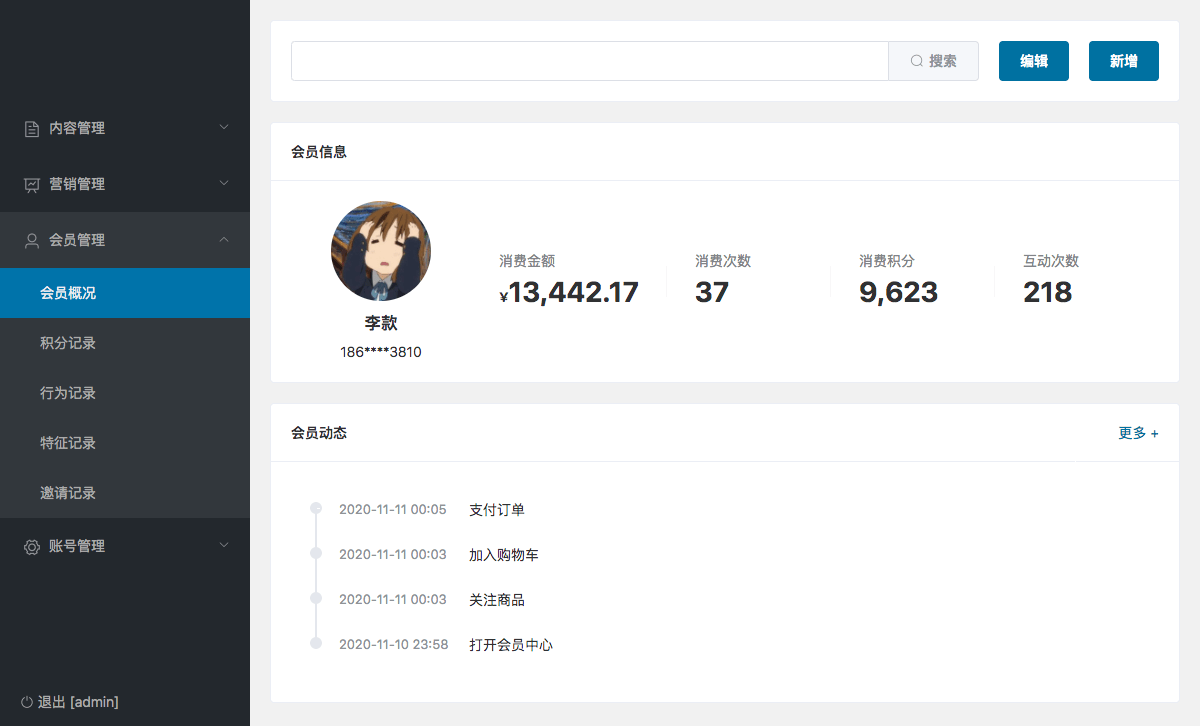Click the 互动次数 label
The height and width of the screenshot is (726, 1200).
pos(1051,261)
